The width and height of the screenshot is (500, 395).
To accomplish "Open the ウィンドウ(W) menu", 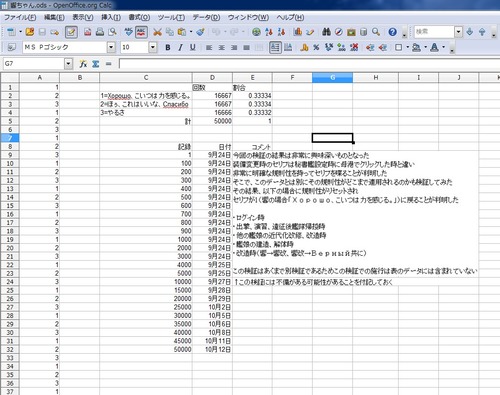I will click(248, 17).
